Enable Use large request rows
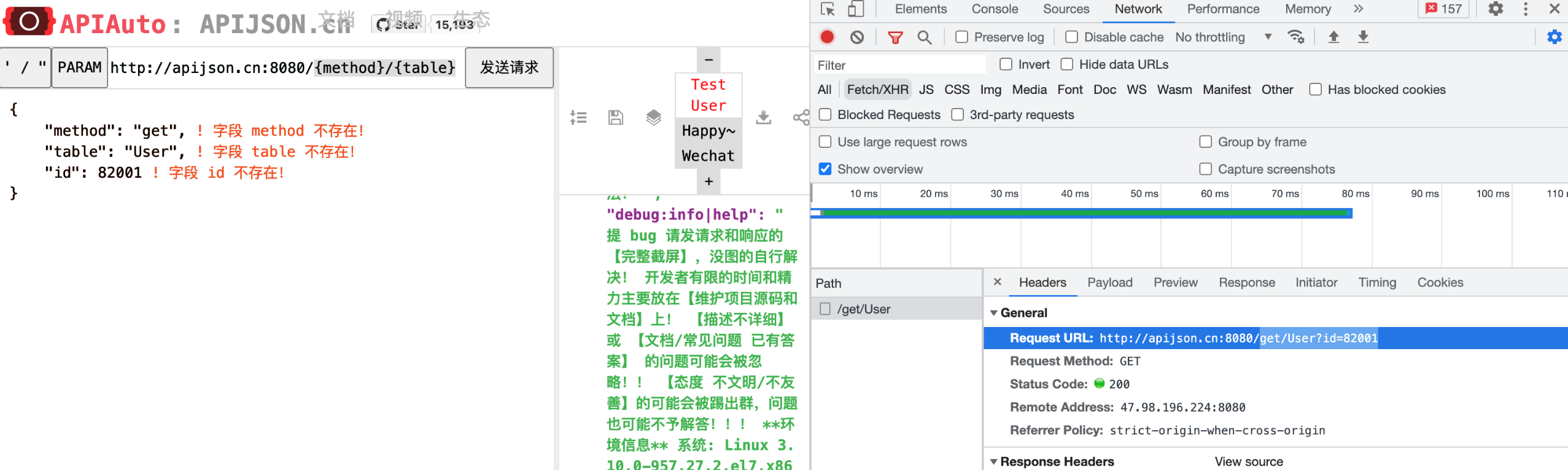This screenshot has height=470, width=1568. pyautogui.click(x=826, y=142)
